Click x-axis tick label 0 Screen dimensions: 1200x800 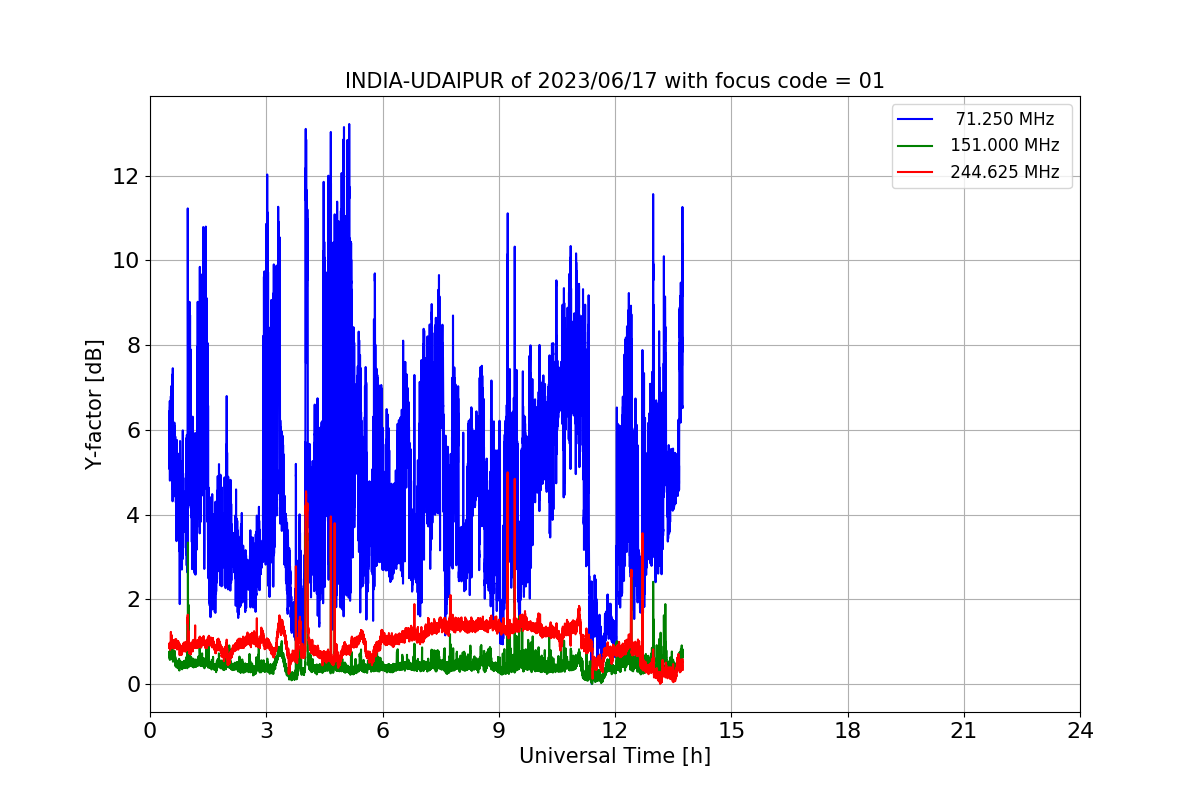(150, 731)
